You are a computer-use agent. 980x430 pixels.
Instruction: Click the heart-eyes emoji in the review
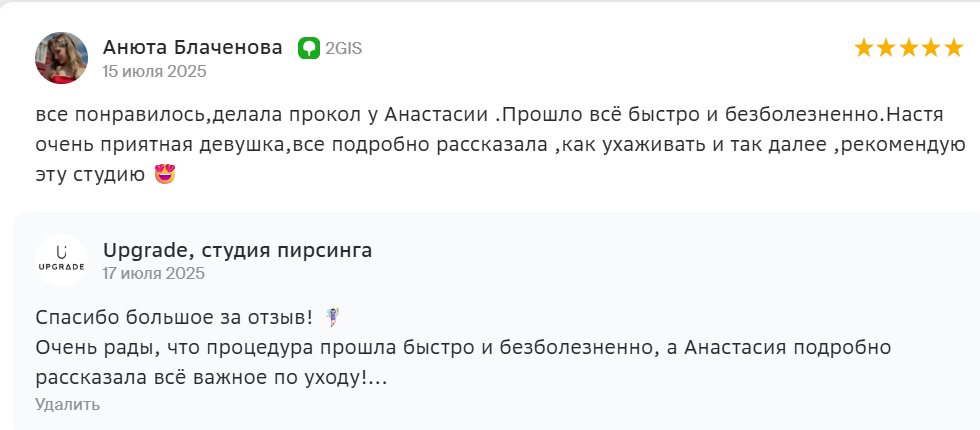tap(165, 176)
